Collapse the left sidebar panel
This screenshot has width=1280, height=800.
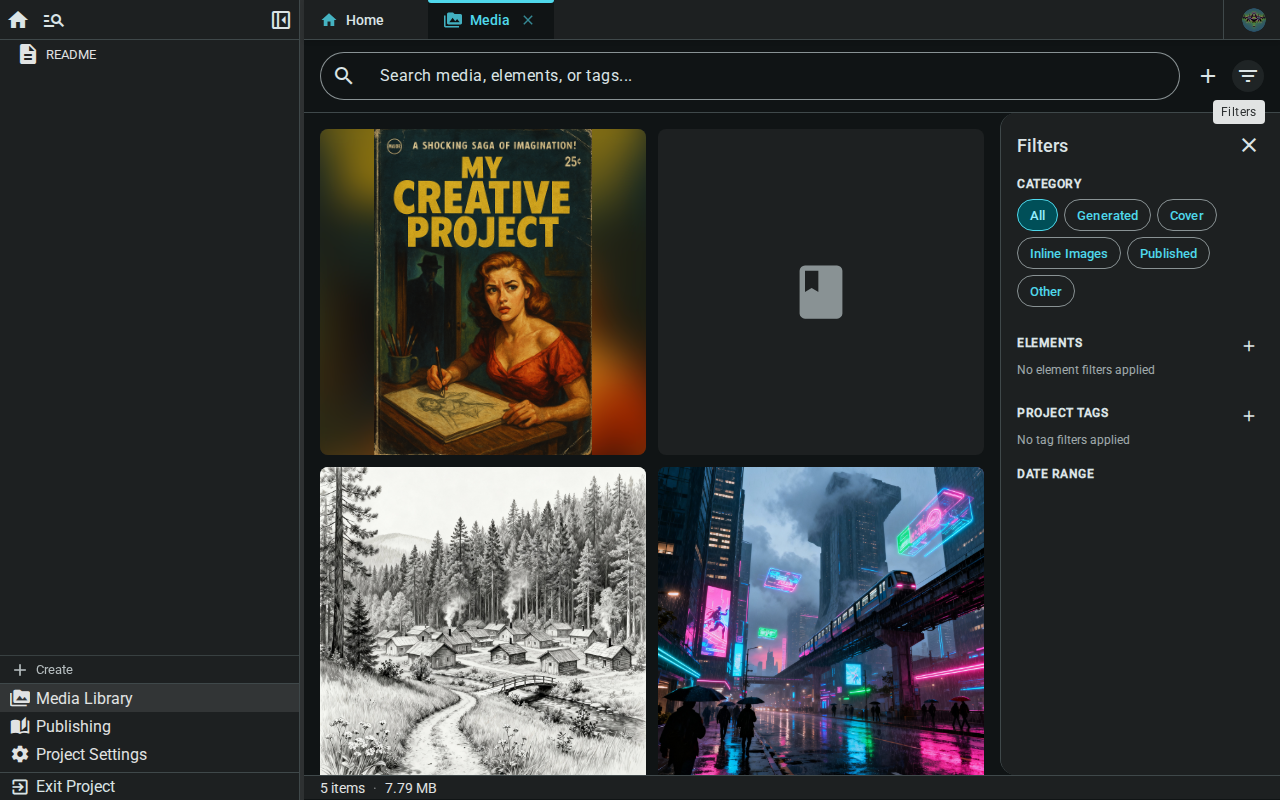click(x=281, y=20)
